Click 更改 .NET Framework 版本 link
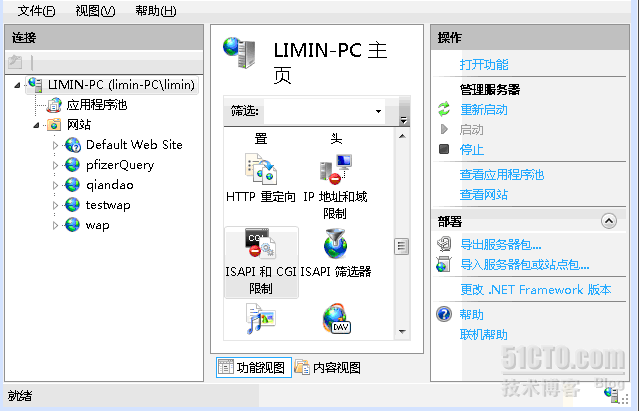 tap(536, 290)
